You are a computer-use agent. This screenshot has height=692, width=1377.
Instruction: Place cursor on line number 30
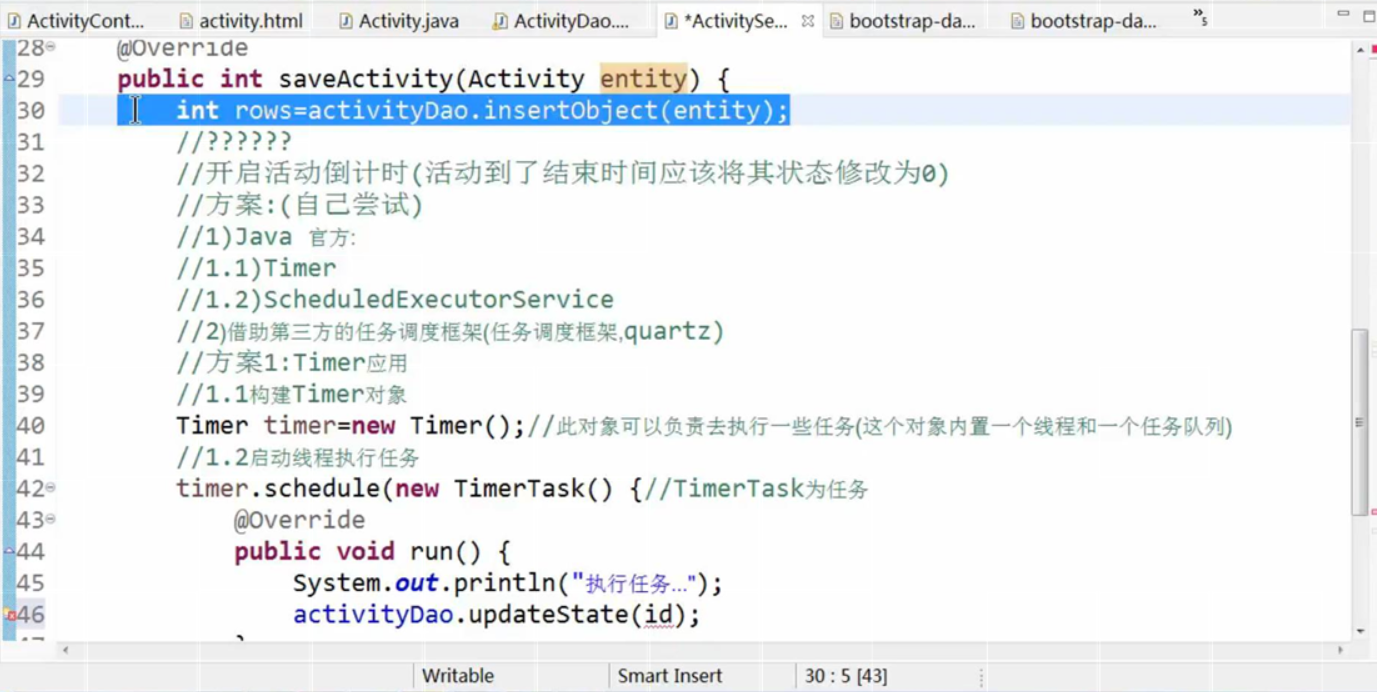tap(30, 110)
